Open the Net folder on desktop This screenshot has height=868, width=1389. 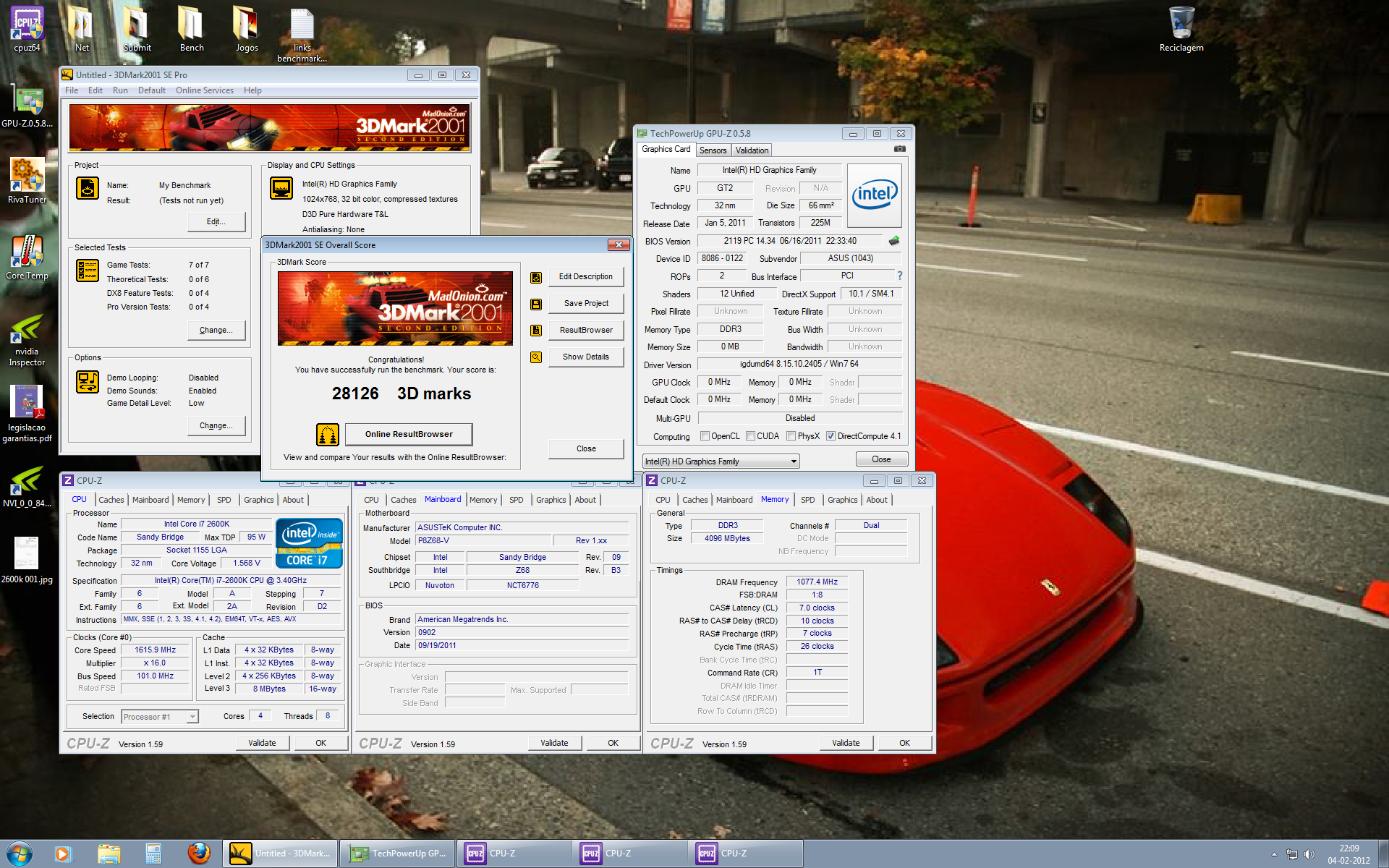[x=82, y=30]
